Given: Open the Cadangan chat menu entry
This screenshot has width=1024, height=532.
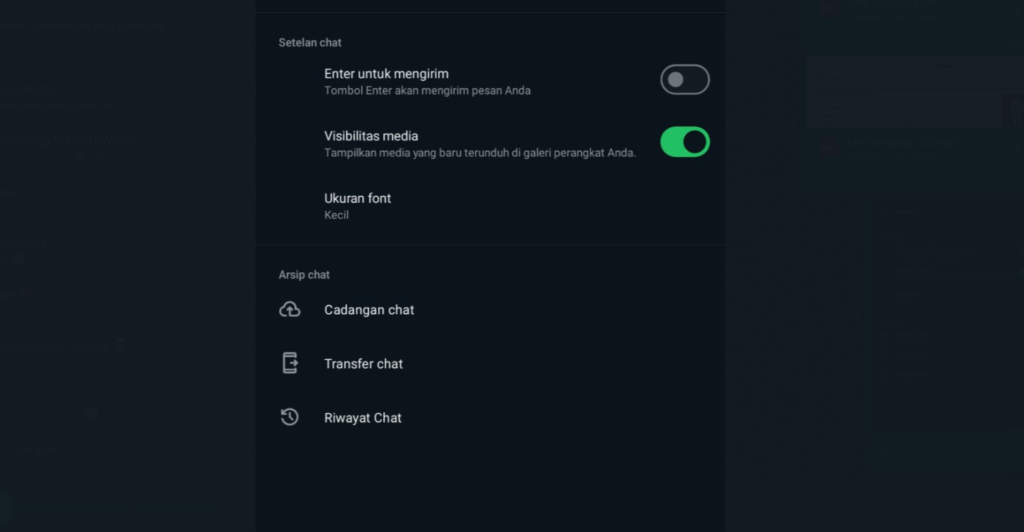Looking at the screenshot, I should 490,309.
